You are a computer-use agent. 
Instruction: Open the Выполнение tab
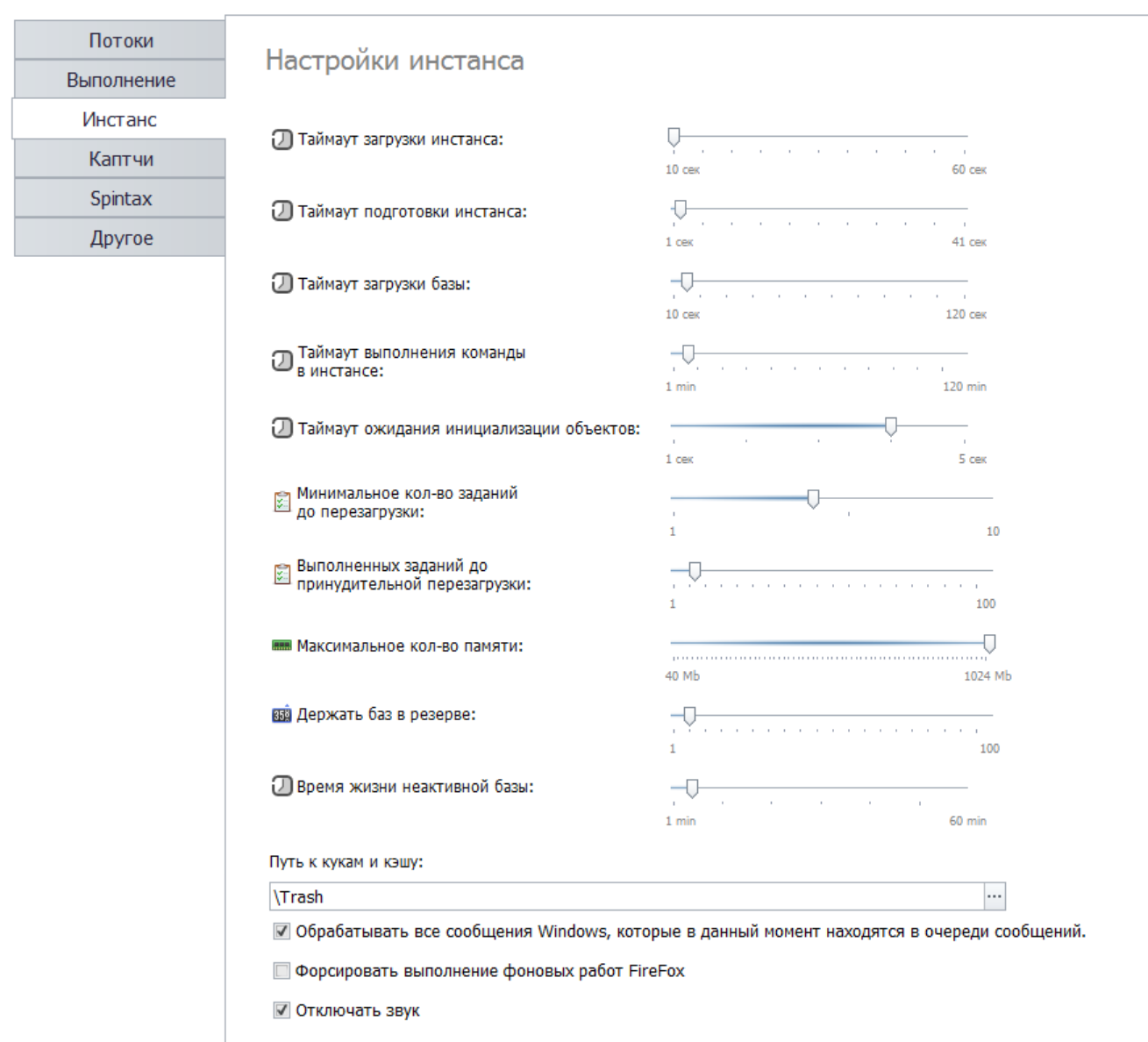pos(120,80)
